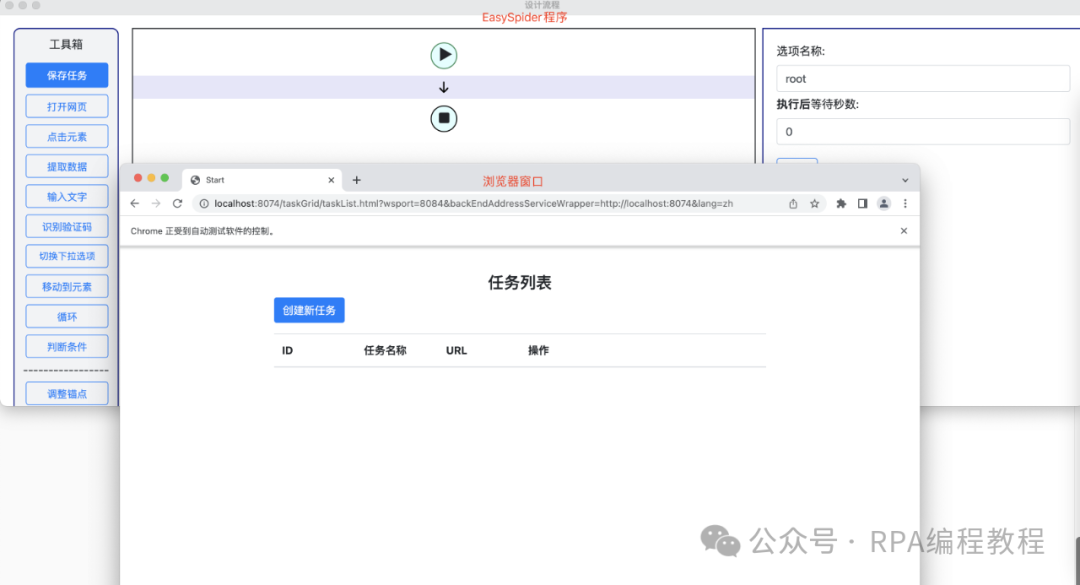Viewport: 1080px width, 585px height.
Task: Click 移动到元素 in the toolbox
Action: 67,287
